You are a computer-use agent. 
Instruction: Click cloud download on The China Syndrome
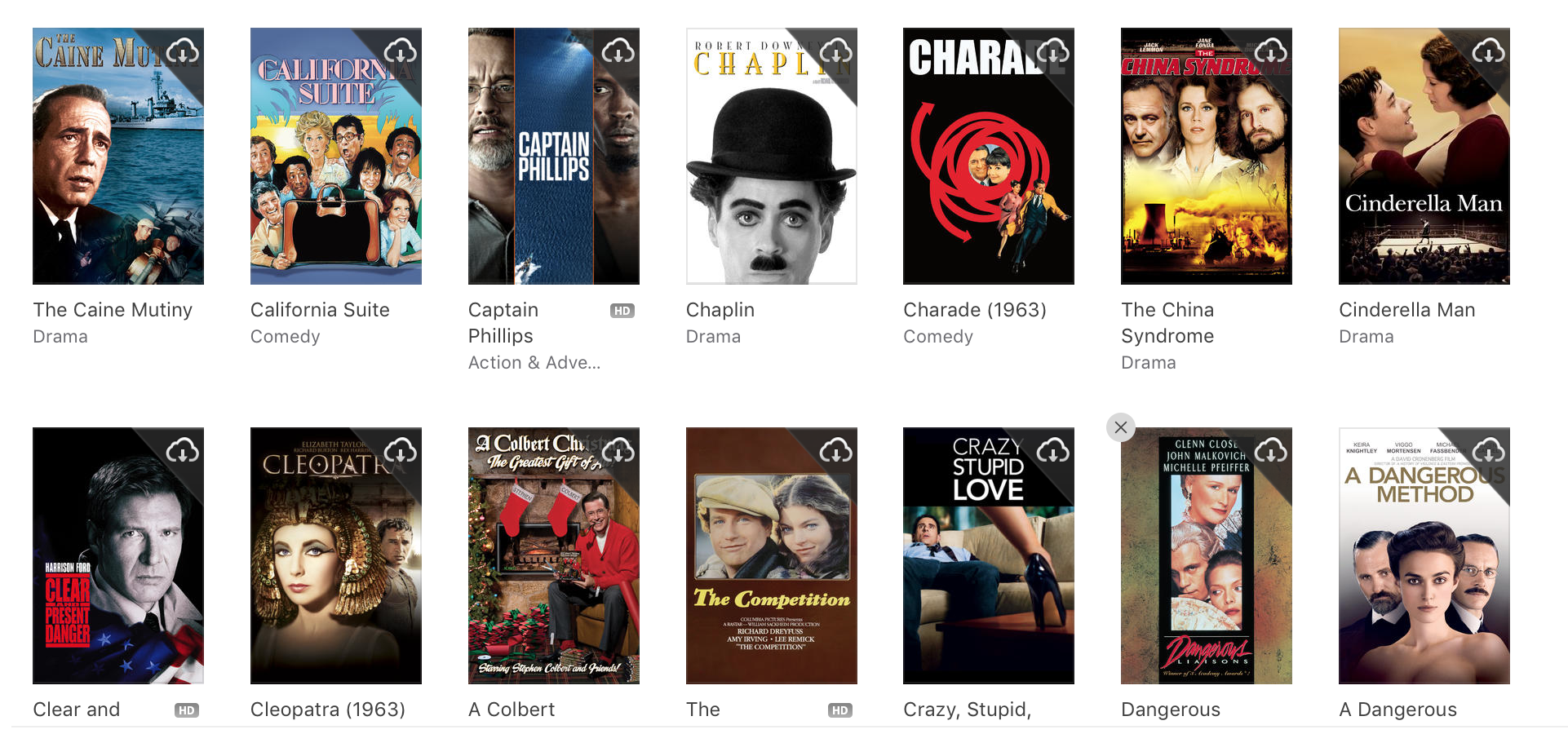1271,51
